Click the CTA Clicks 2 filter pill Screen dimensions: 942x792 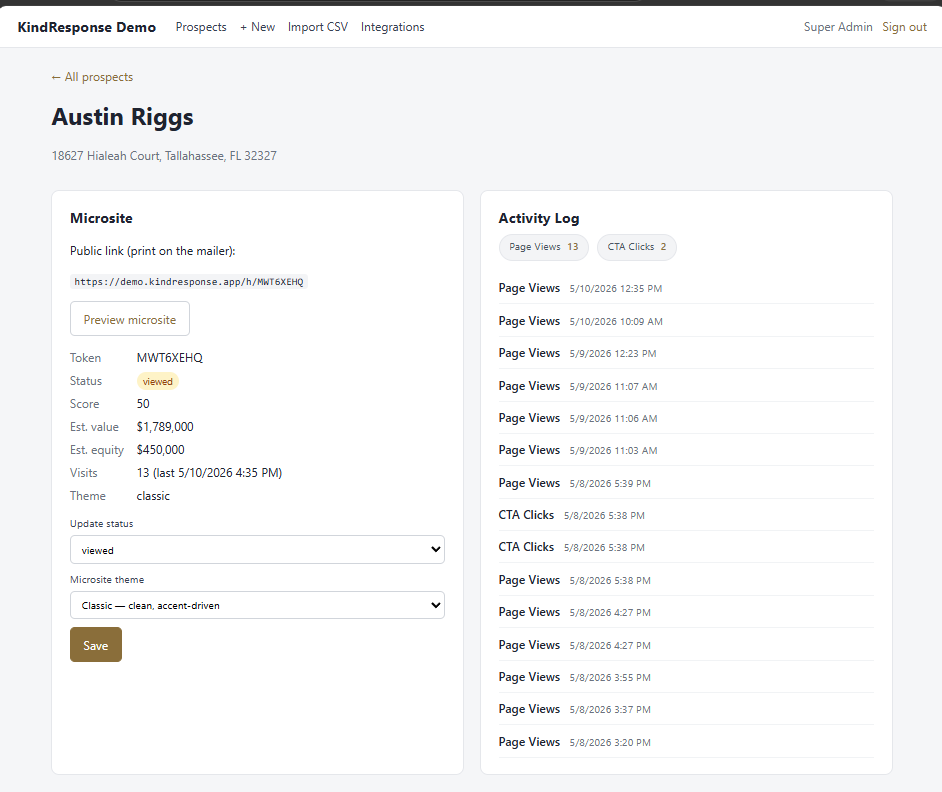(637, 247)
